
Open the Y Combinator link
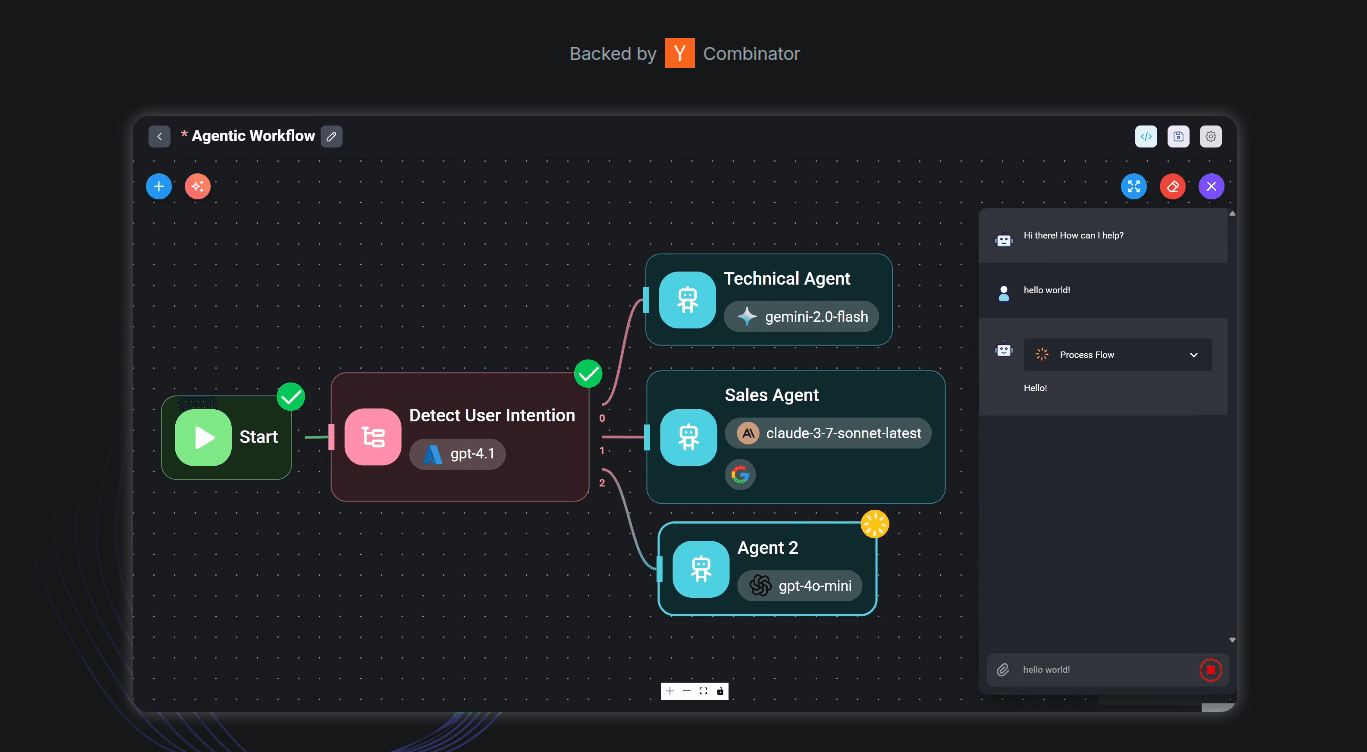tap(680, 53)
